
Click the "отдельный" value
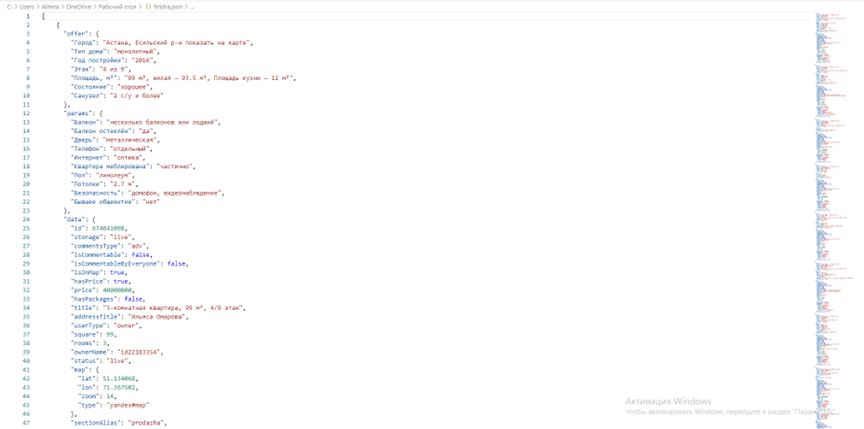coord(128,148)
